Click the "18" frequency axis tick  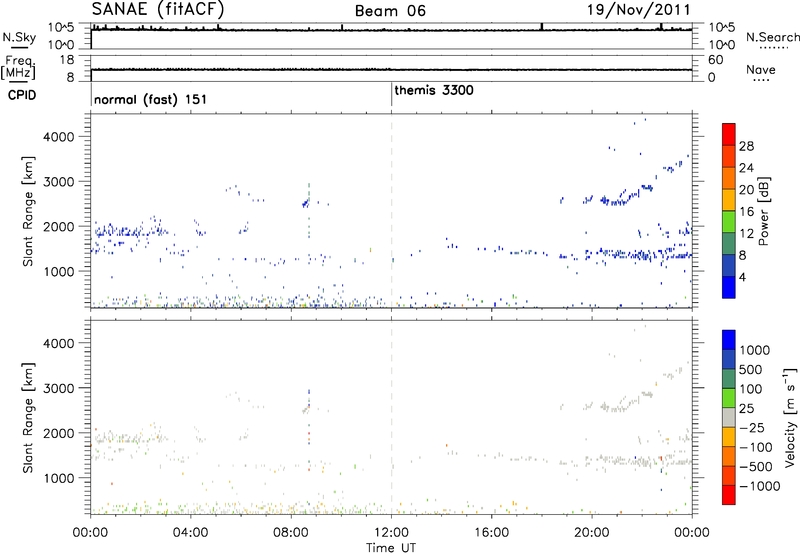point(66,60)
